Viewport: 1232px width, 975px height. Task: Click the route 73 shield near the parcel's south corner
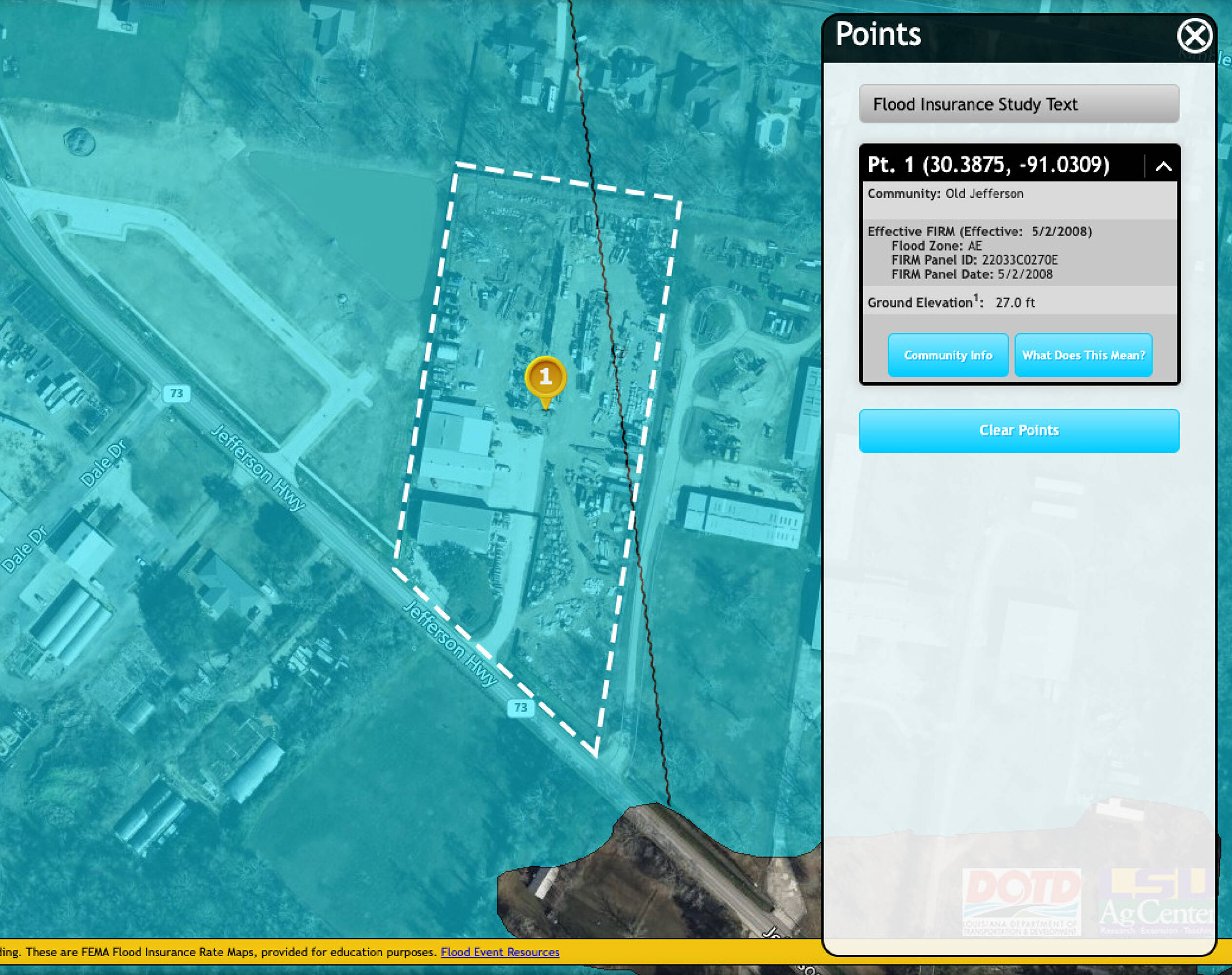point(520,708)
